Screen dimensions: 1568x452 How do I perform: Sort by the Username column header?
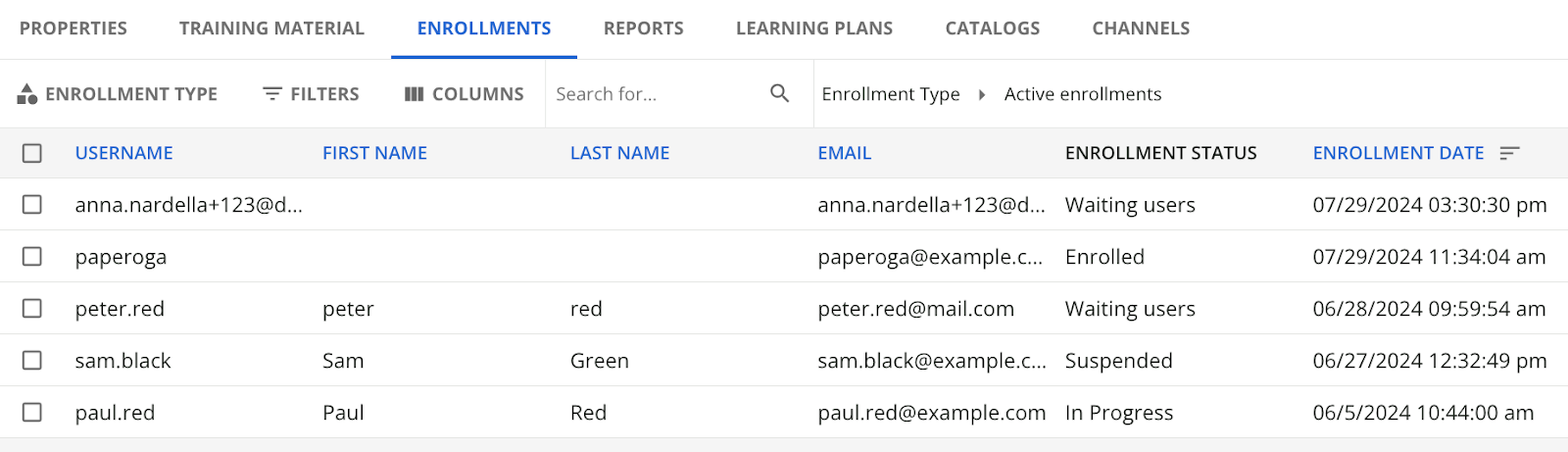point(124,153)
